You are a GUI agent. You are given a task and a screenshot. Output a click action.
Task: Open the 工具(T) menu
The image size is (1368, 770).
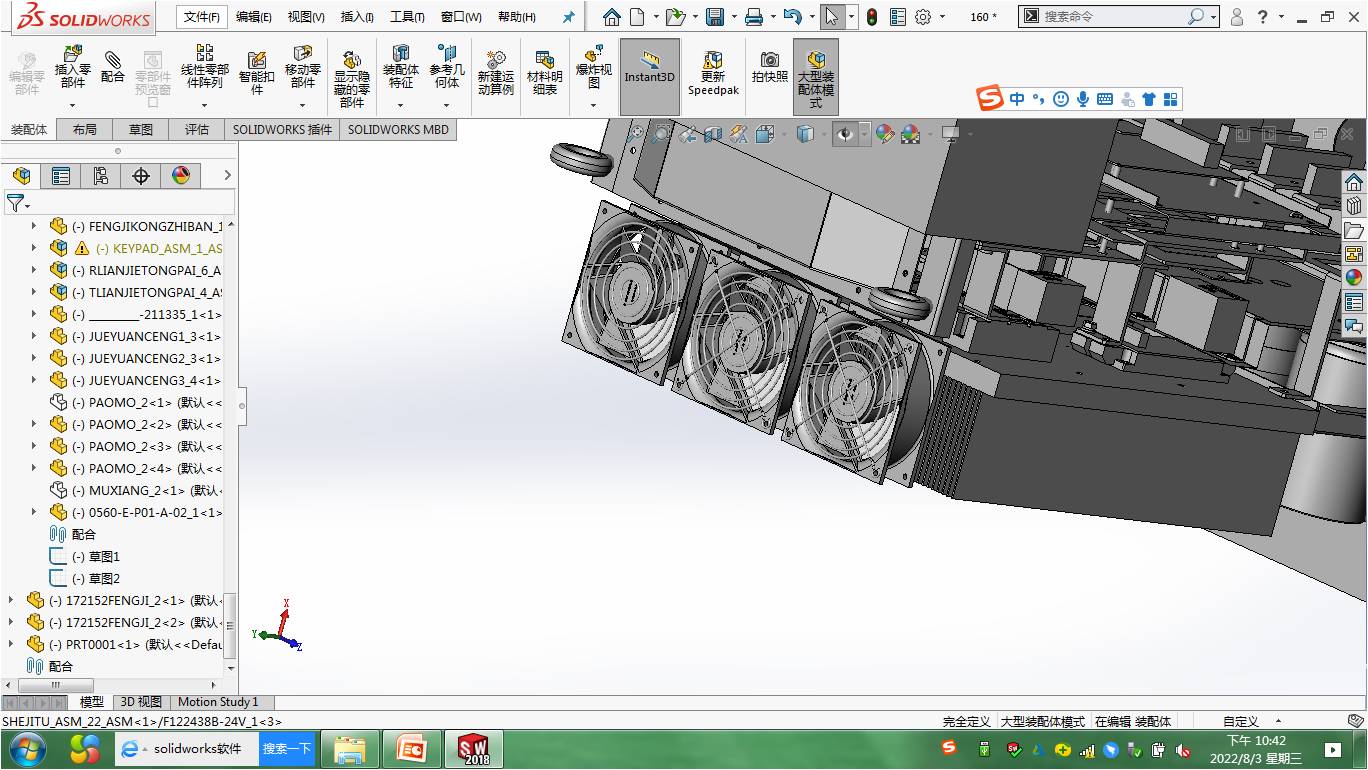click(x=406, y=17)
